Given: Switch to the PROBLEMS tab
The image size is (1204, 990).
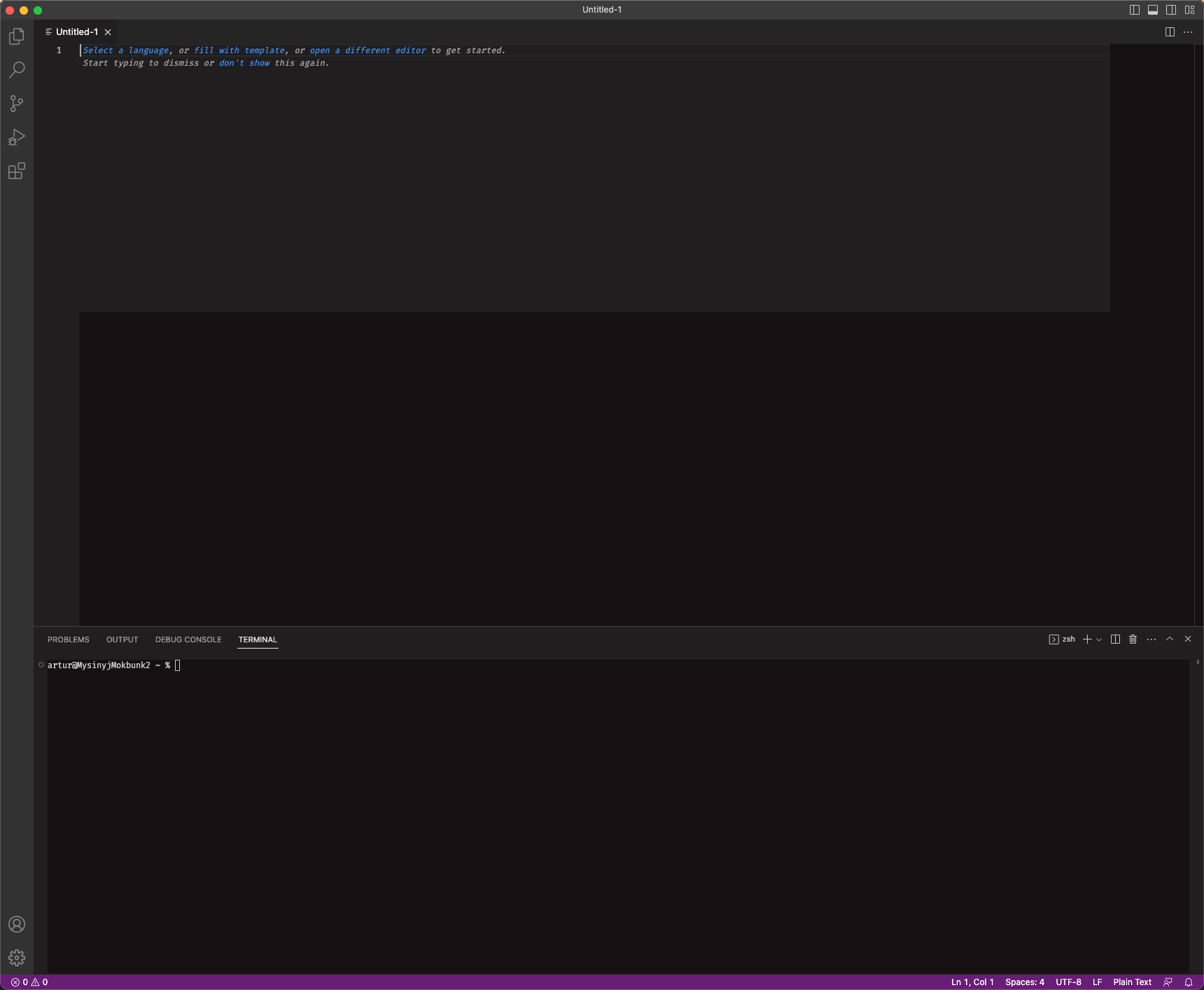Looking at the screenshot, I should click(x=68, y=639).
